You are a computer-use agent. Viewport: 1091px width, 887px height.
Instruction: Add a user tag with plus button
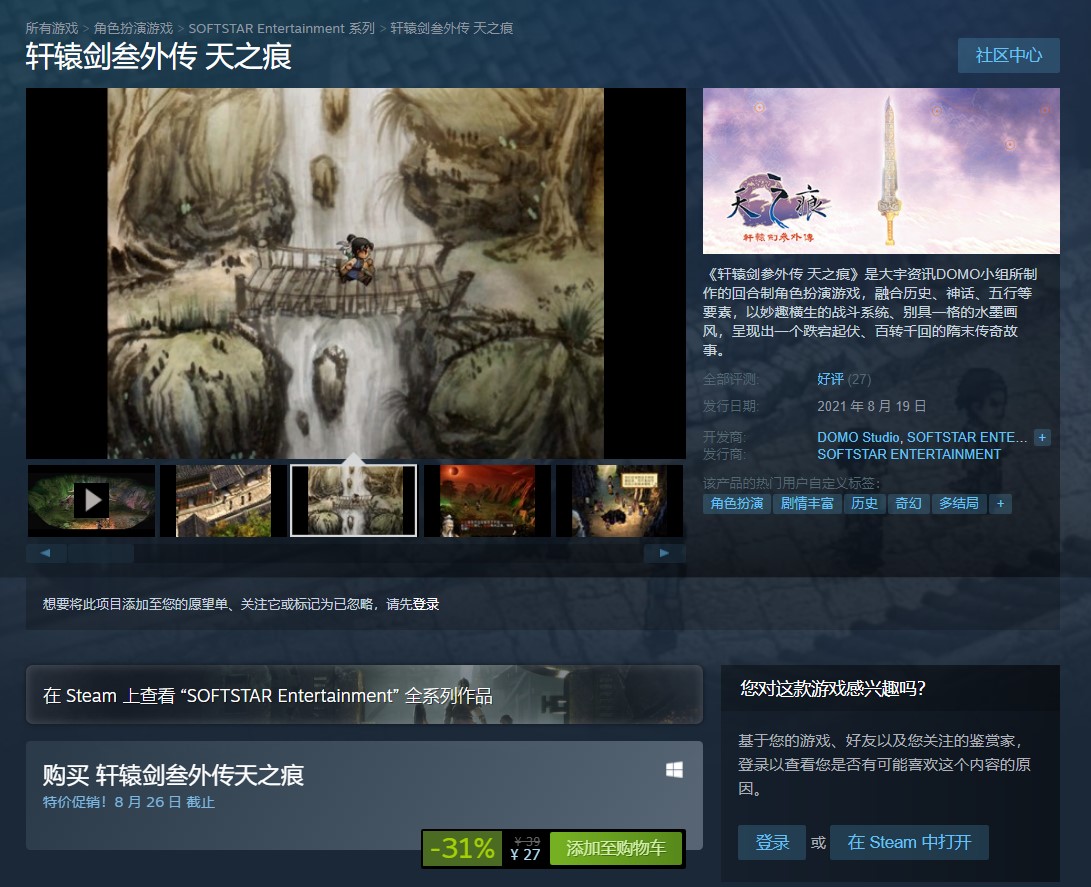(1001, 504)
